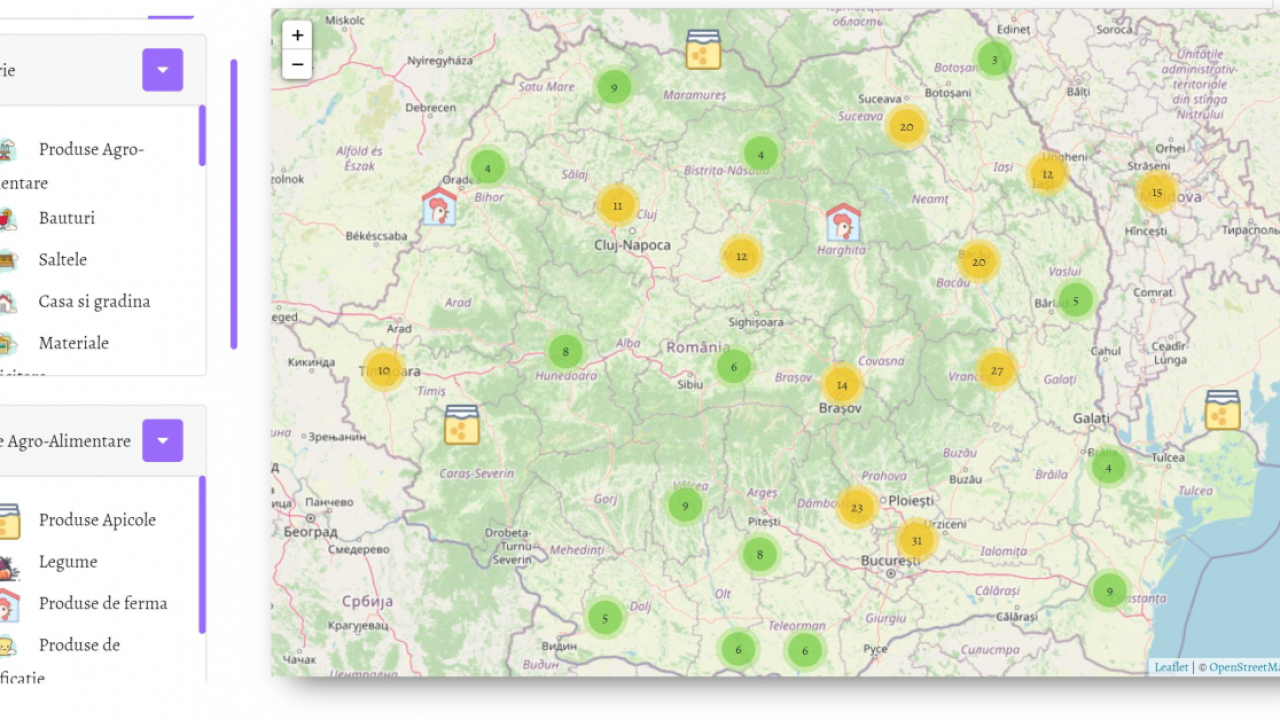Open the Leaflet attribution link

(1171, 667)
